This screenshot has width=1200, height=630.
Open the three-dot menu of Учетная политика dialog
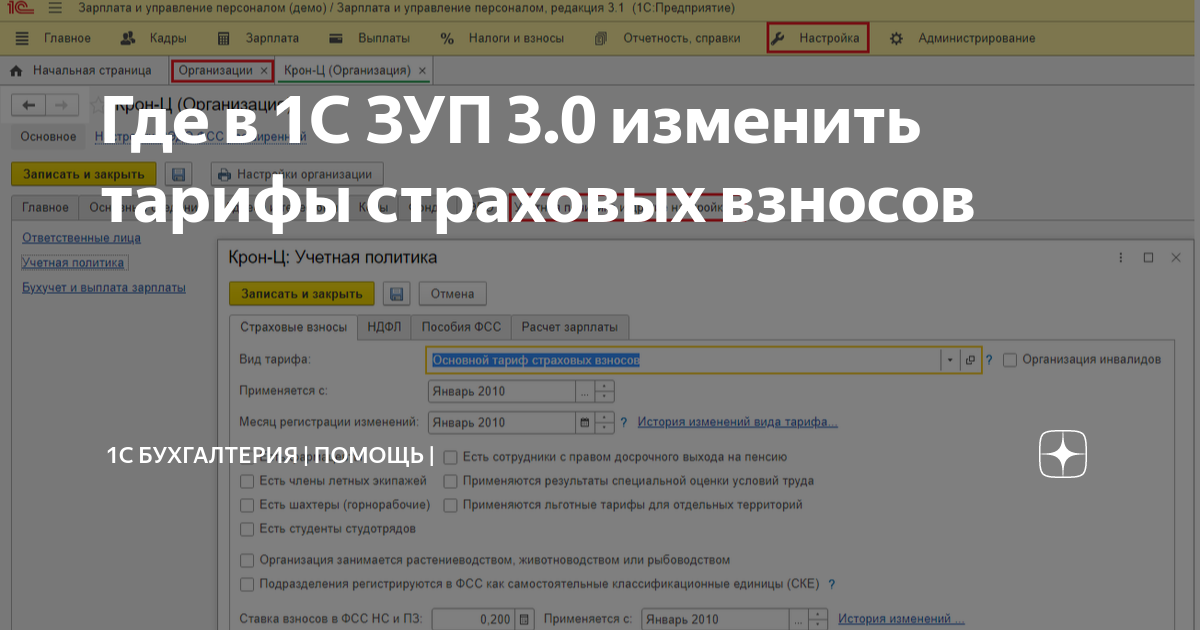click(x=1122, y=258)
